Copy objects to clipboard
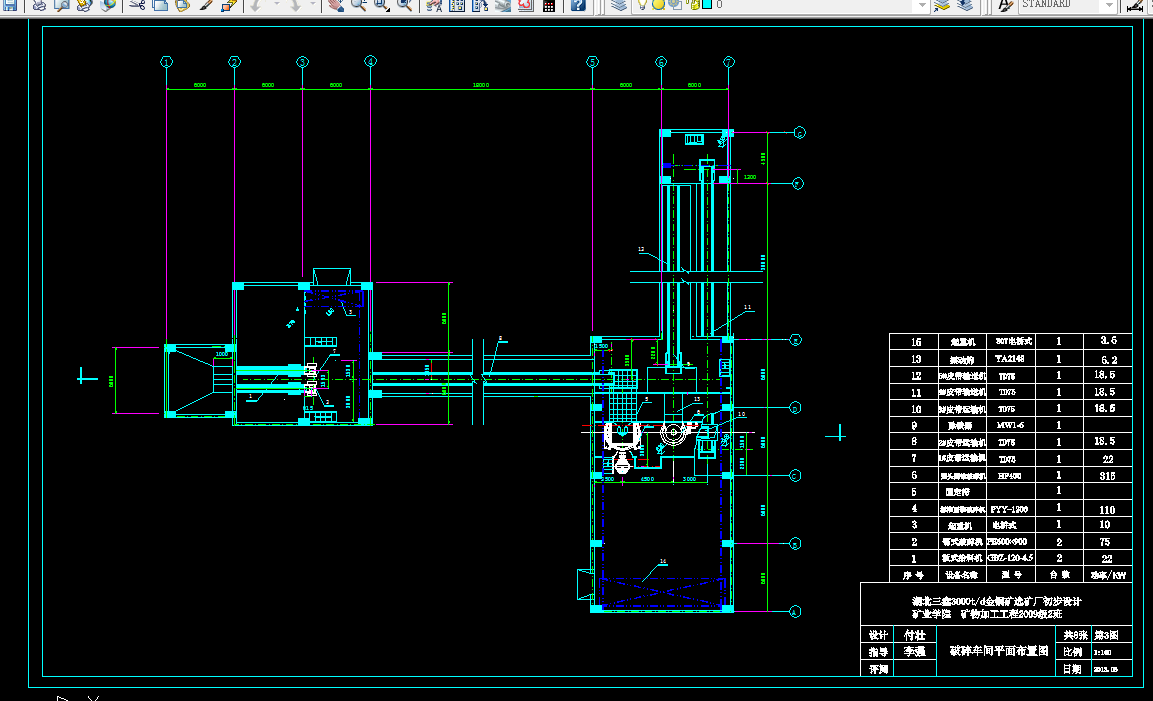 click(160, 5)
